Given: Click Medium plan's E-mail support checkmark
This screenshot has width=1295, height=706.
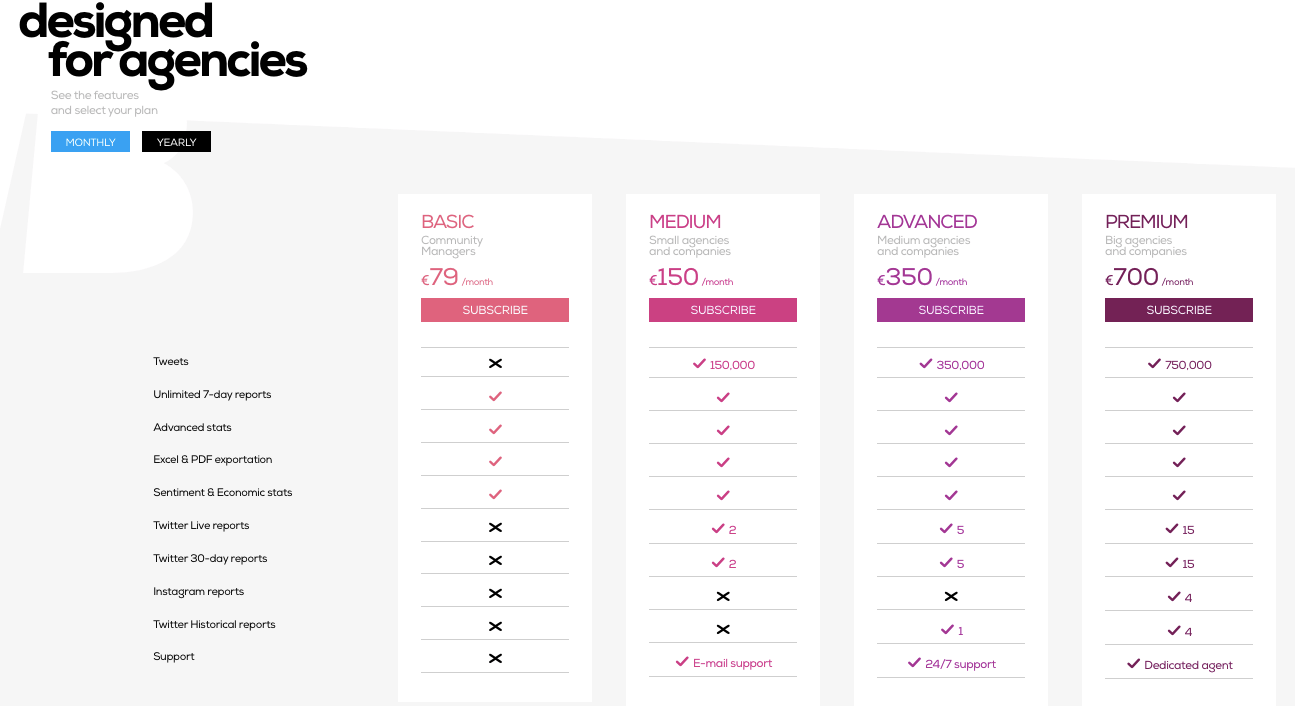Looking at the screenshot, I should (x=682, y=662).
